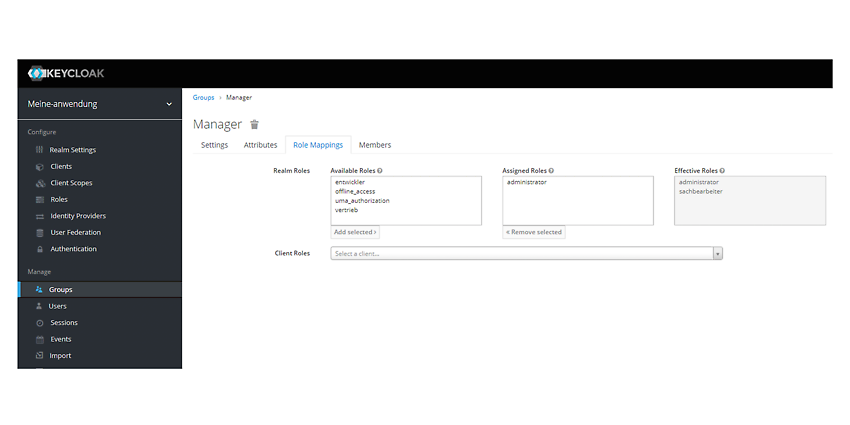Click the Realm Settings sliders icon
Image resolution: width=850 pixels, height=425 pixels.
coord(40,150)
